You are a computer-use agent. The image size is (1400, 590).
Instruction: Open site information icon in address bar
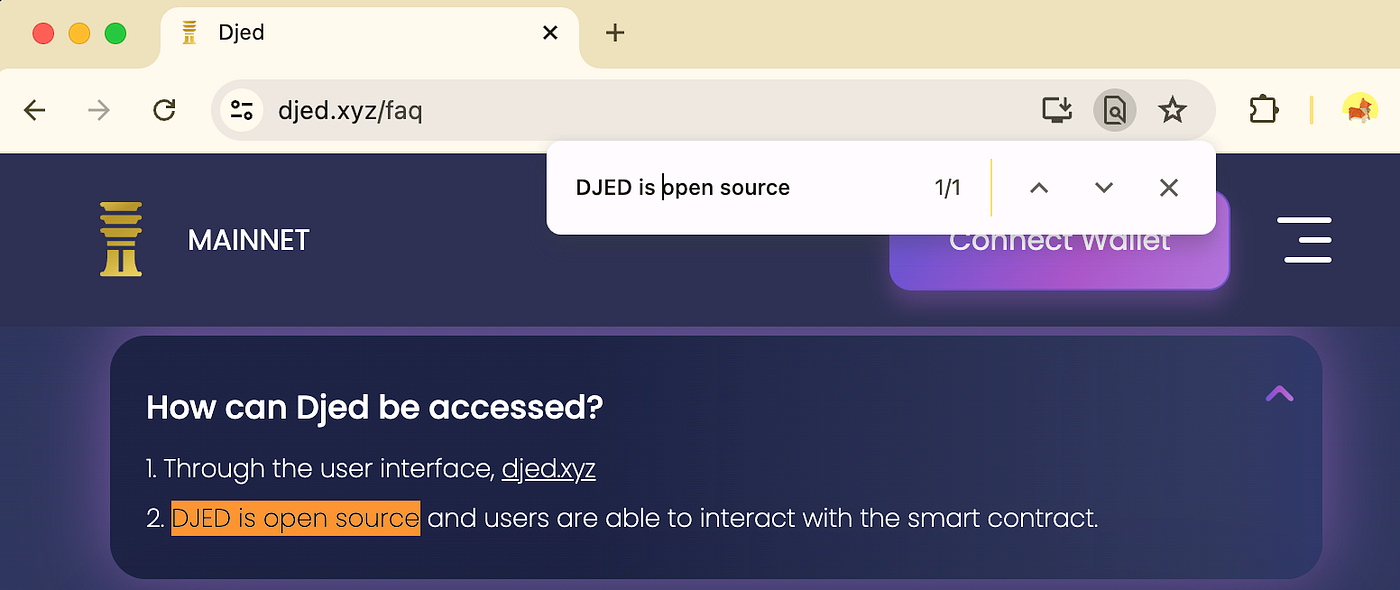(x=241, y=110)
